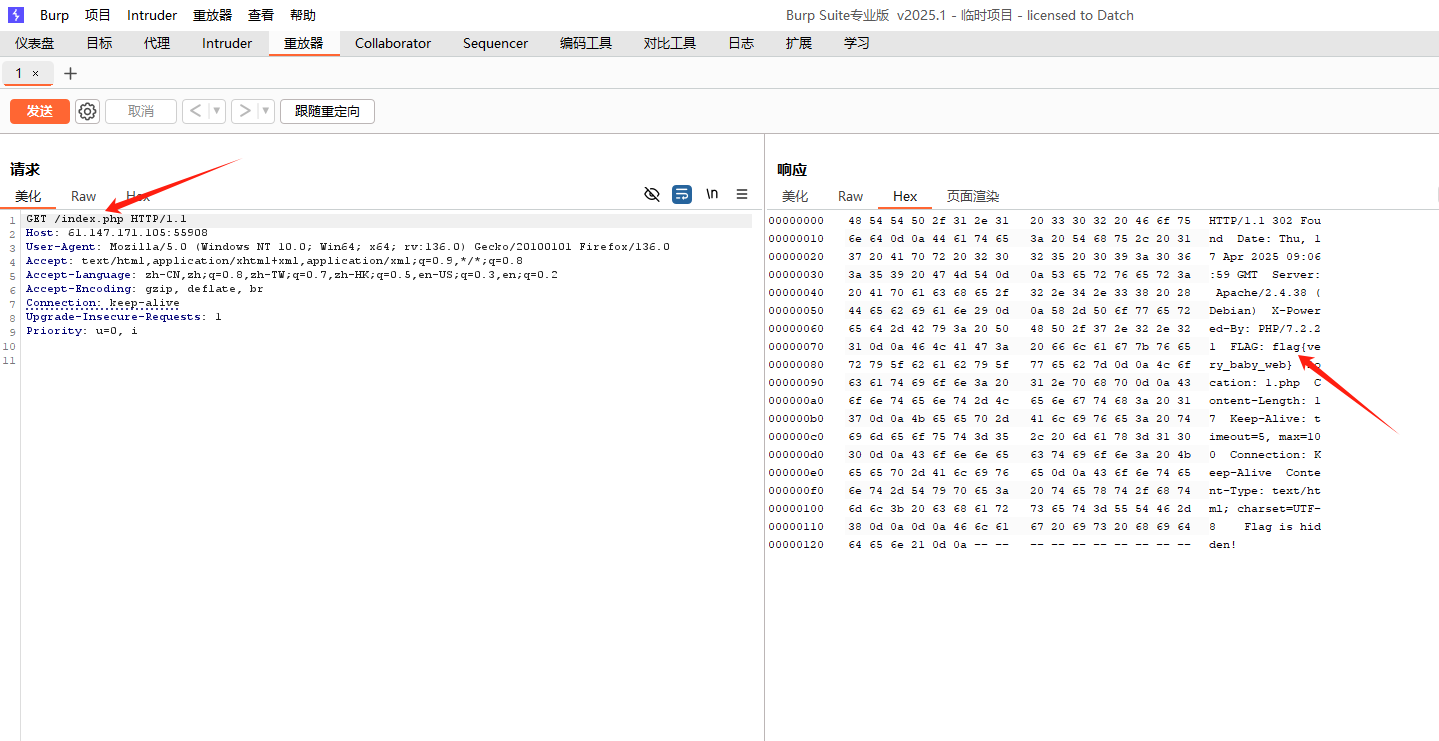
Task: Click the Priority: u=0, i line
Action: 82,331
